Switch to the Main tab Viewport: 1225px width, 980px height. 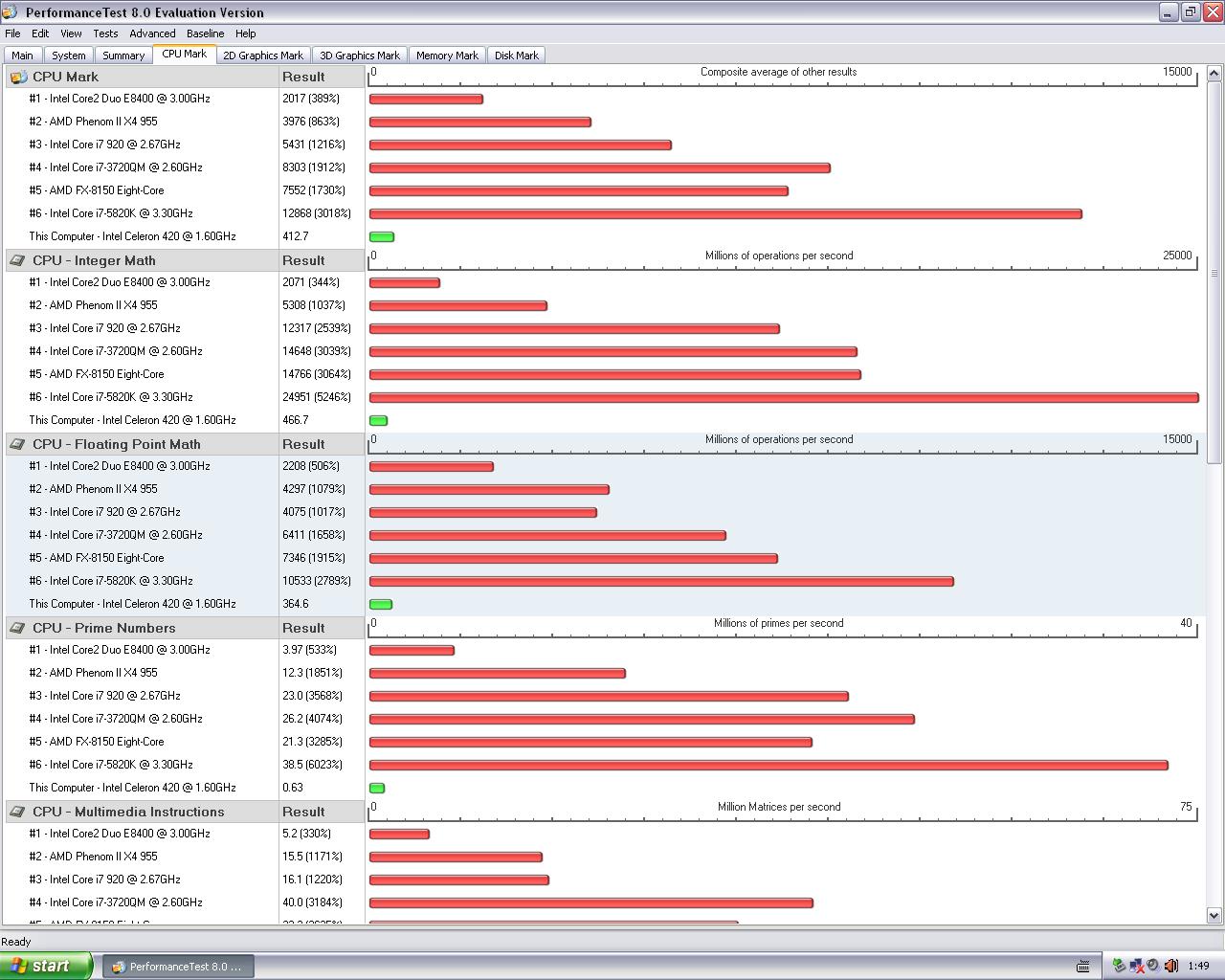(x=22, y=56)
